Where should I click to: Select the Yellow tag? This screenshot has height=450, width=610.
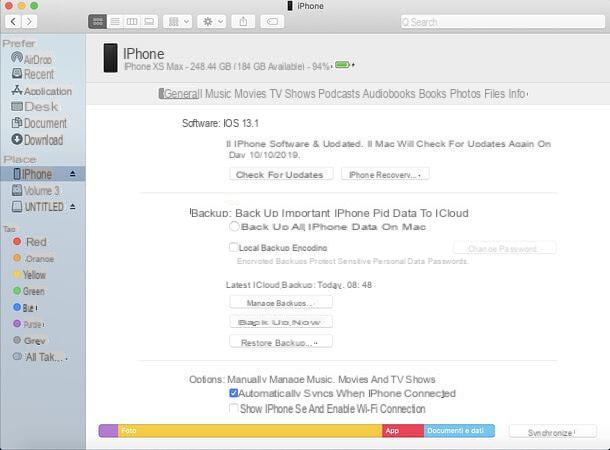point(30,275)
